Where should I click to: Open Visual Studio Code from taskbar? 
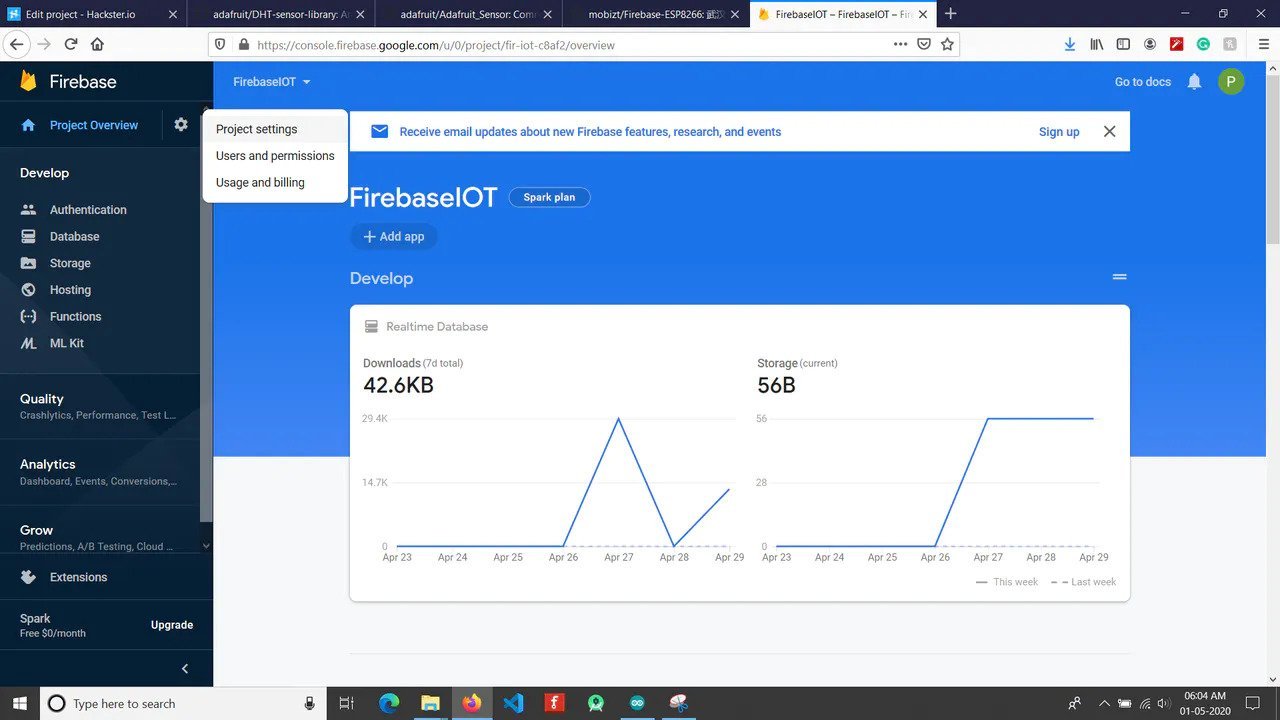tap(513, 703)
